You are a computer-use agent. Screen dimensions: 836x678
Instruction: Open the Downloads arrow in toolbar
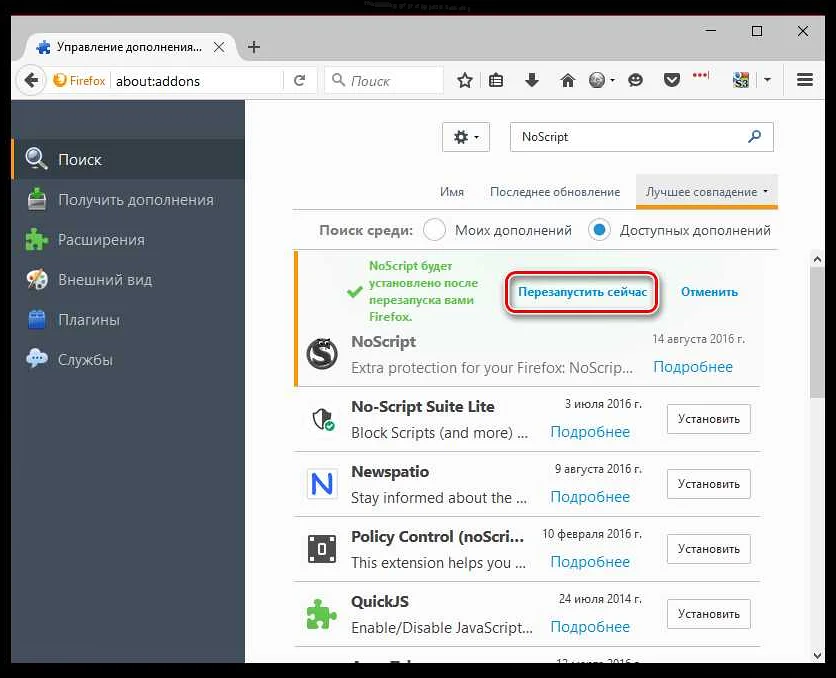(532, 79)
